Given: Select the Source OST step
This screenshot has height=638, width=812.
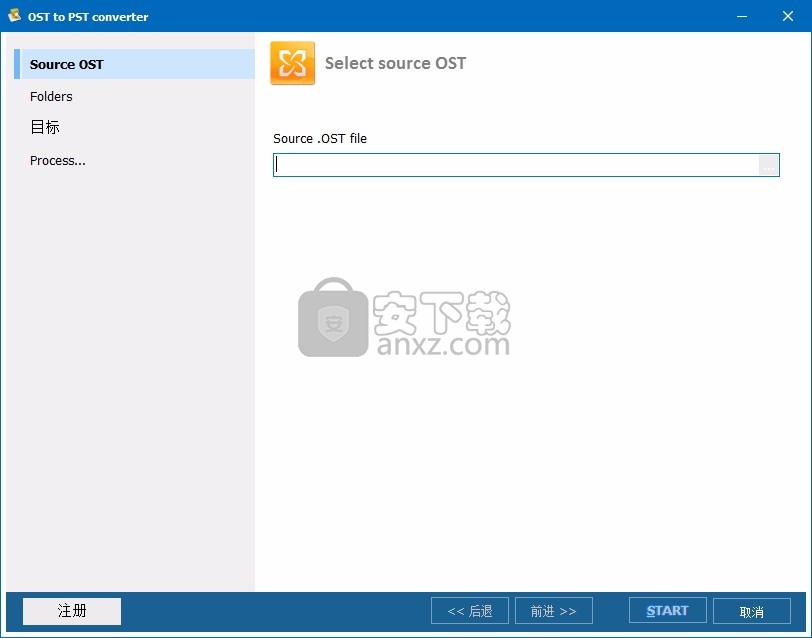Looking at the screenshot, I should [x=135, y=64].
